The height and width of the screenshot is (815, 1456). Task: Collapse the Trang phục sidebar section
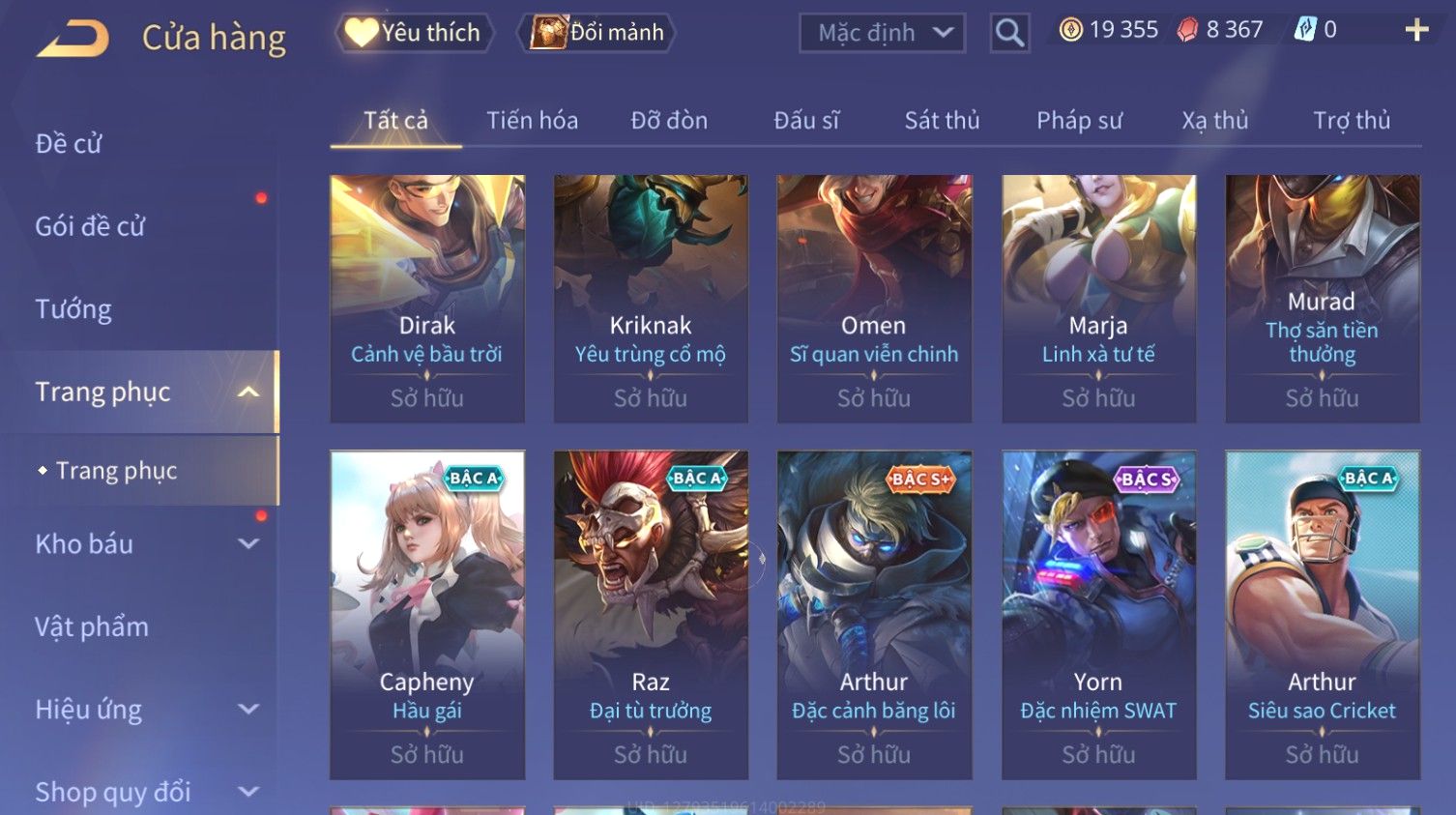pos(248,392)
